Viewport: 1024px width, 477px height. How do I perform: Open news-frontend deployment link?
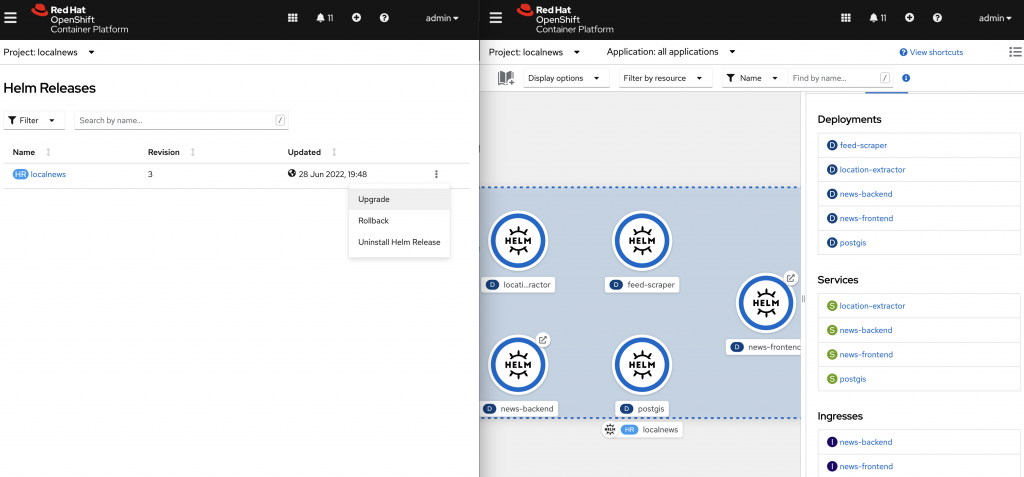point(867,218)
